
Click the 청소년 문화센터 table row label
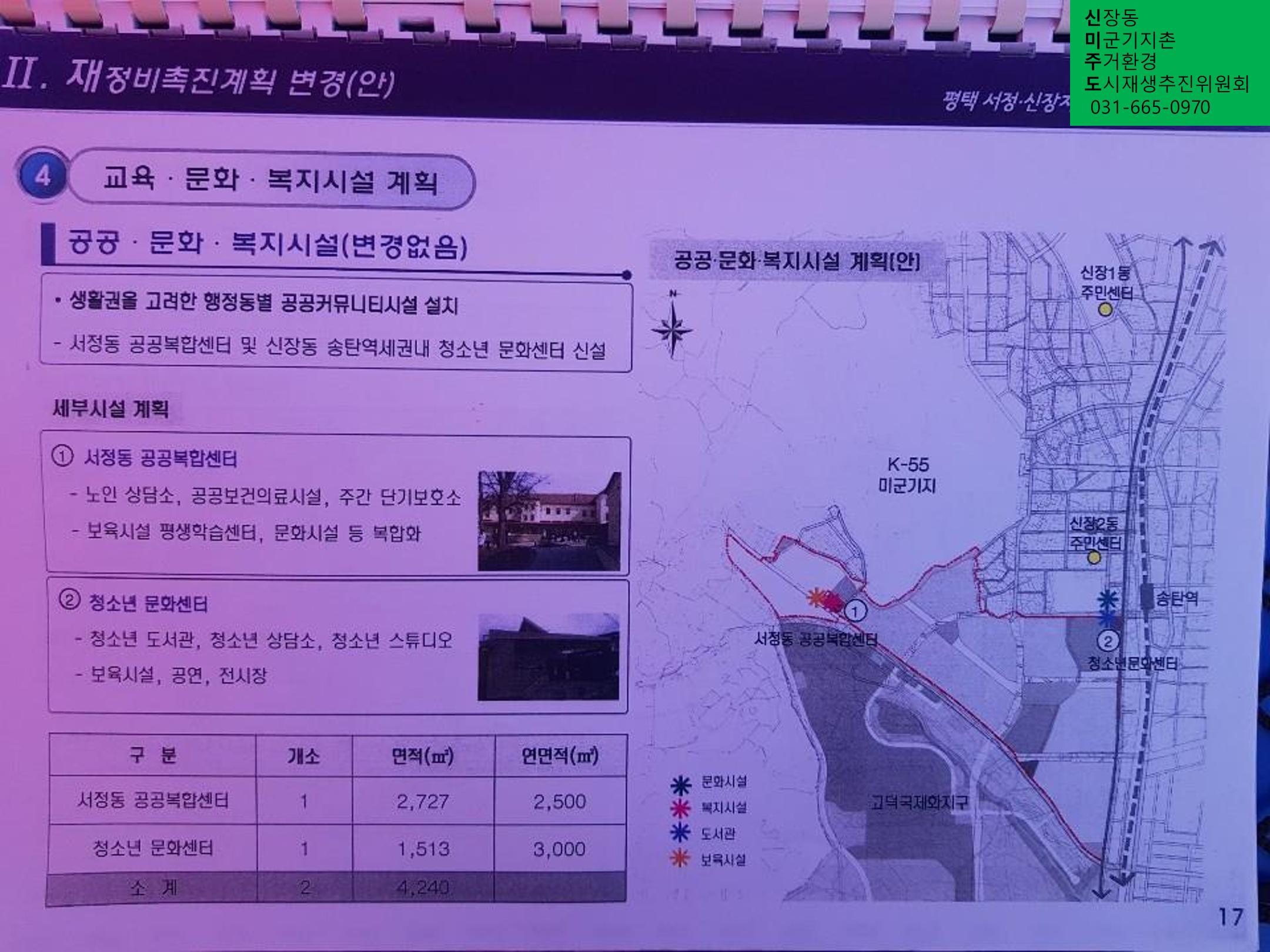point(152,847)
